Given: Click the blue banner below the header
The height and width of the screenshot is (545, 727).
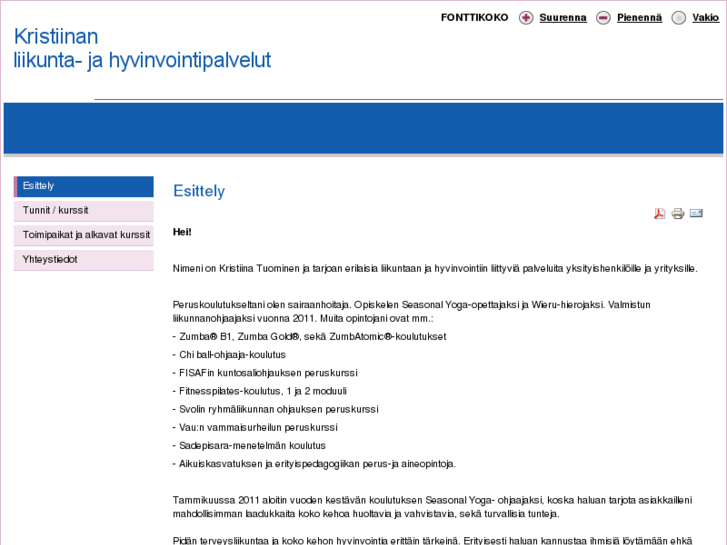Looking at the screenshot, I should click(364, 128).
